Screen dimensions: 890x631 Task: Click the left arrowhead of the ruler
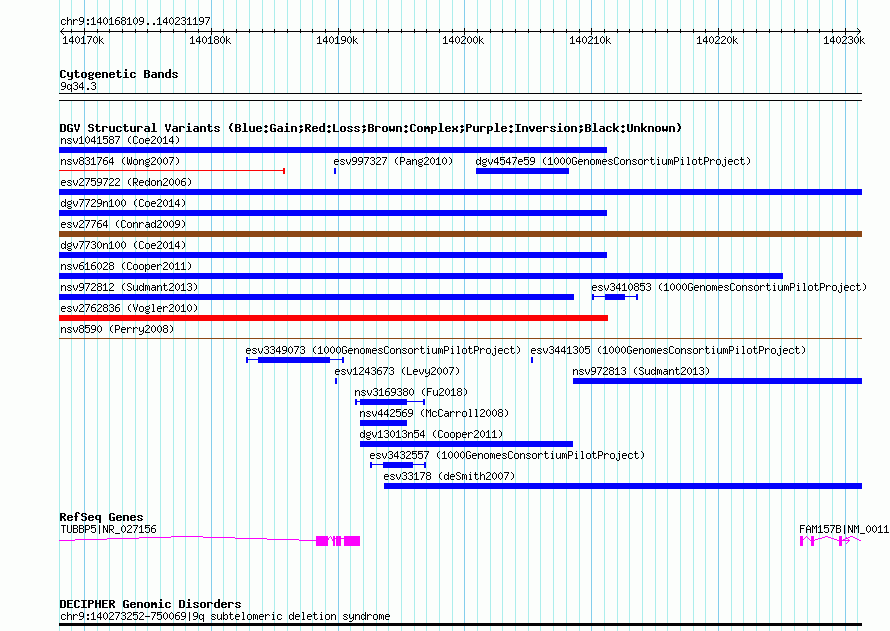coord(62,31)
